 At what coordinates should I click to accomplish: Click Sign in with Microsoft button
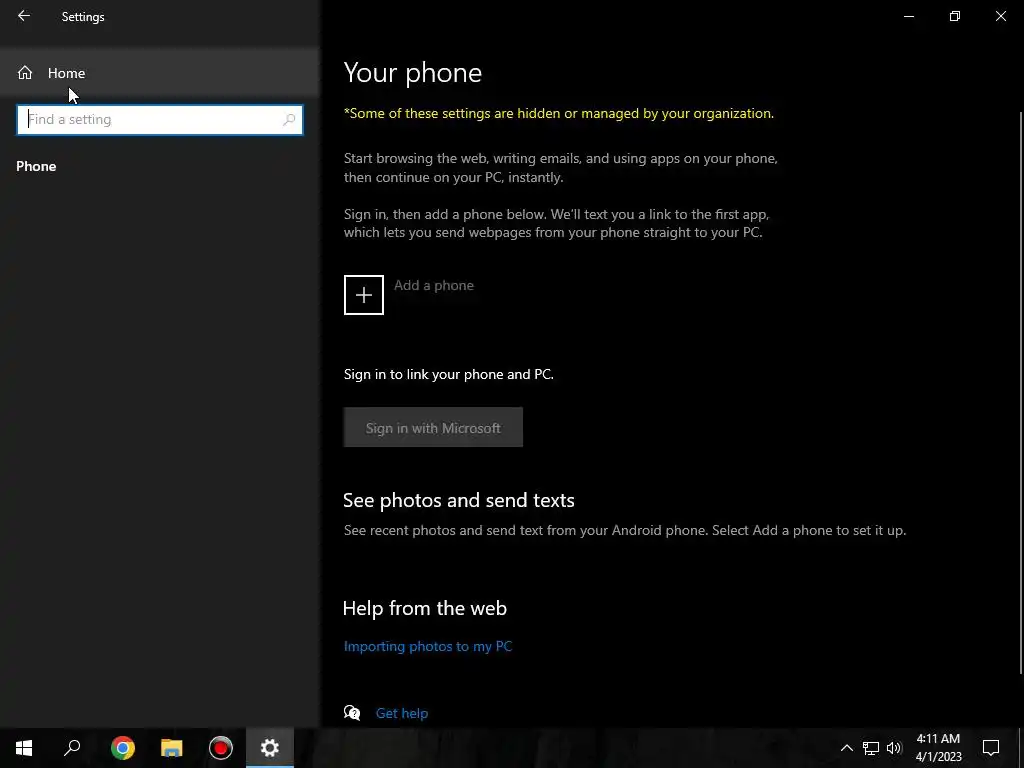[433, 428]
